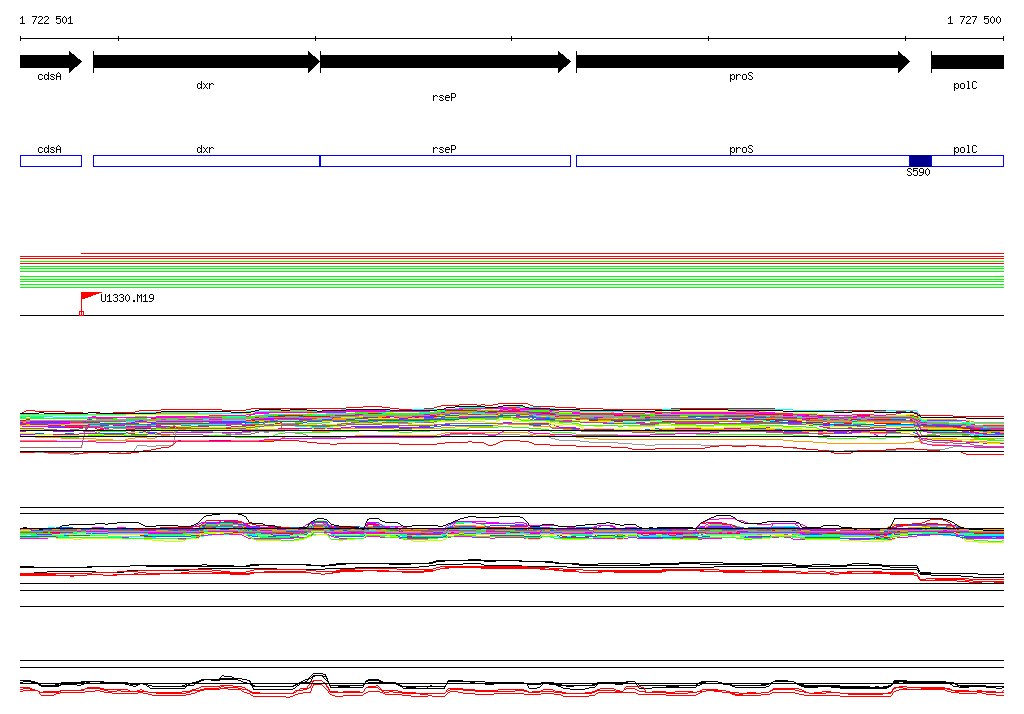Screen dimensions: 1024x714
Task: Click the U1330.M19 text label
Action: pos(127,298)
